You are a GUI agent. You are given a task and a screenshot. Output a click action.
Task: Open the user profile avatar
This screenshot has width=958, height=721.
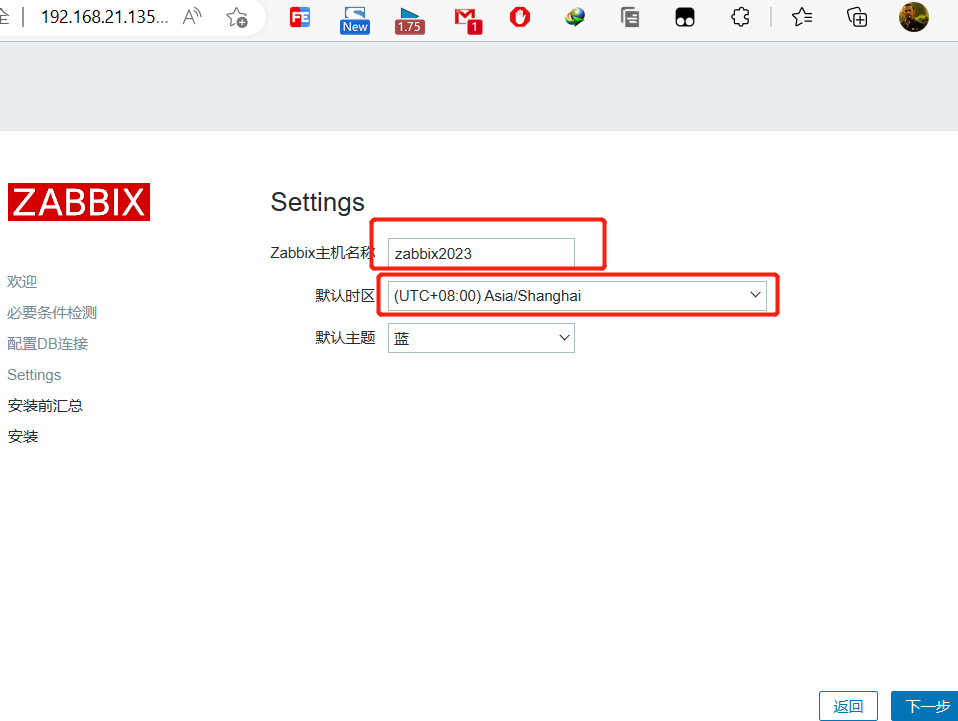click(x=913, y=16)
